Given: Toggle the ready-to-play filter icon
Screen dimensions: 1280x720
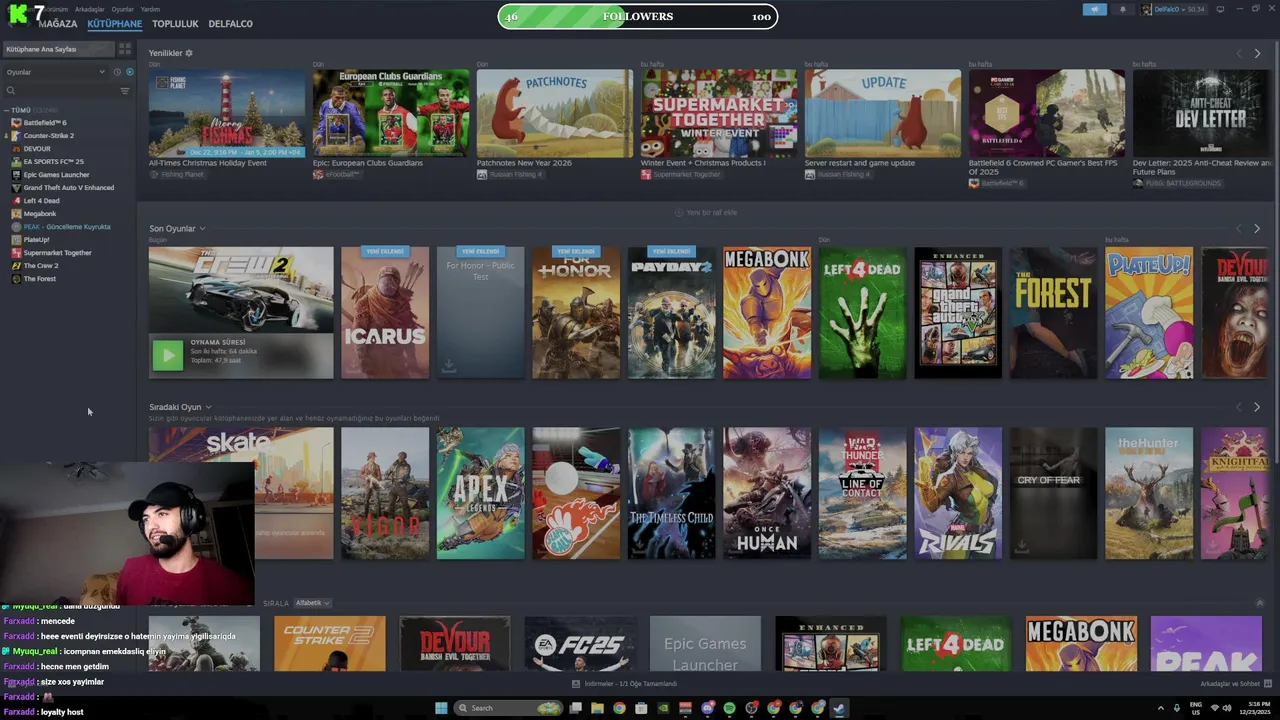Looking at the screenshot, I should 129,72.
